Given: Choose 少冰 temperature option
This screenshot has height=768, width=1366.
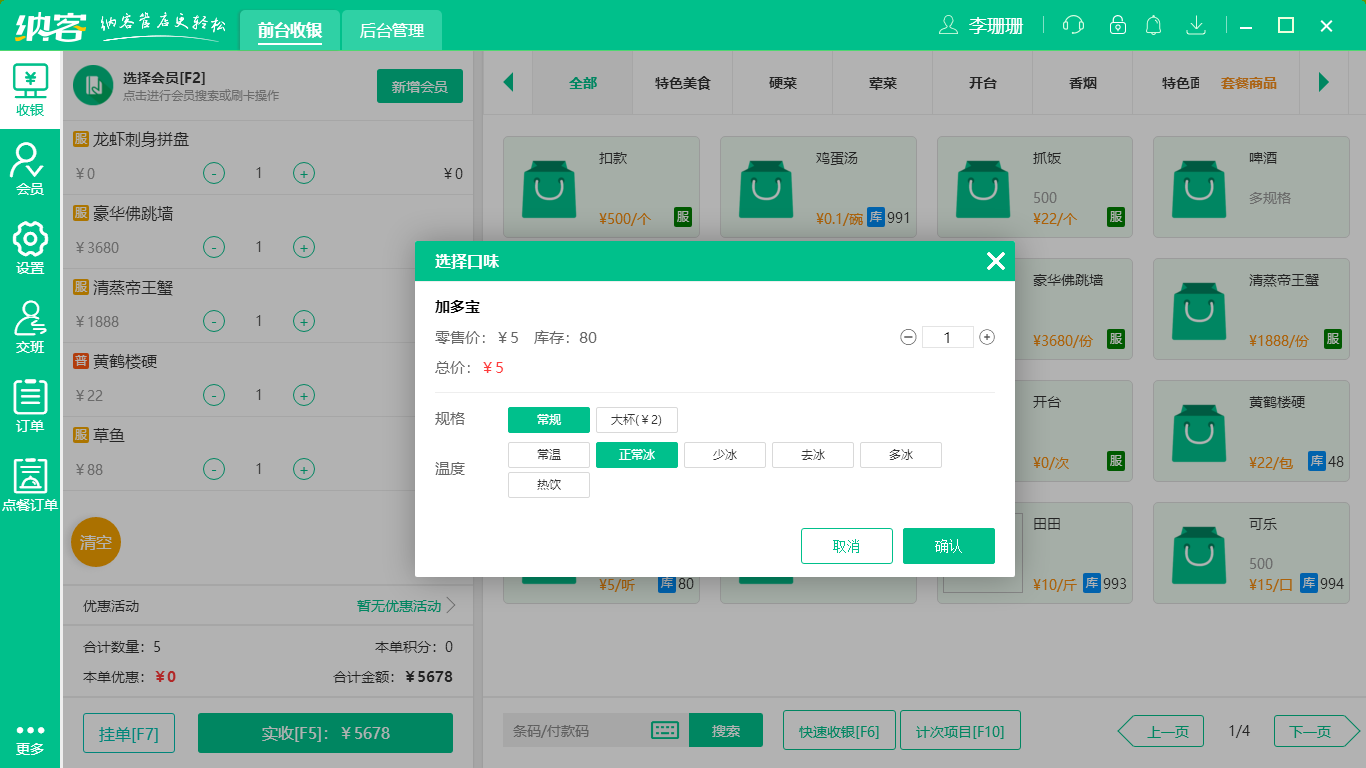Looking at the screenshot, I should 724,454.
